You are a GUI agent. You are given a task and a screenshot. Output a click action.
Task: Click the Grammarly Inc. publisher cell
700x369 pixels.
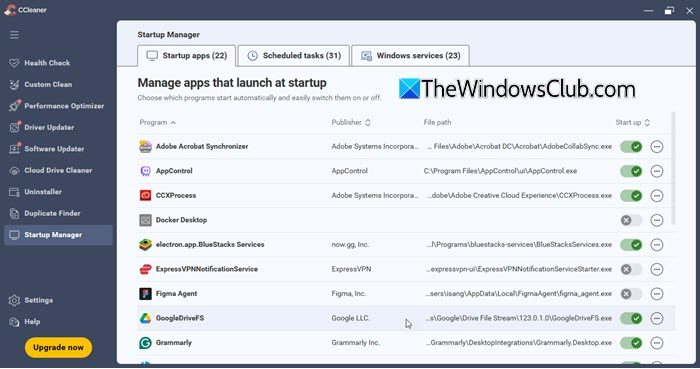(x=355, y=343)
